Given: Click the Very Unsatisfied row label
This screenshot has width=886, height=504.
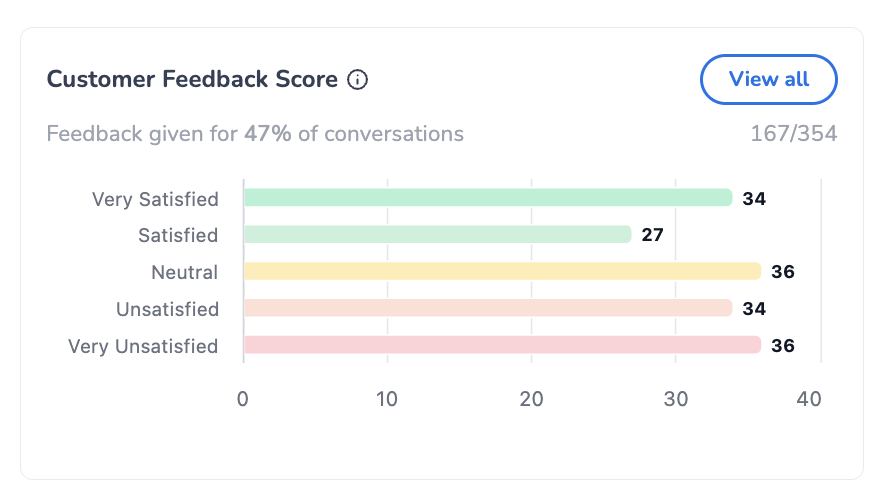Looking at the screenshot, I should point(143,346).
